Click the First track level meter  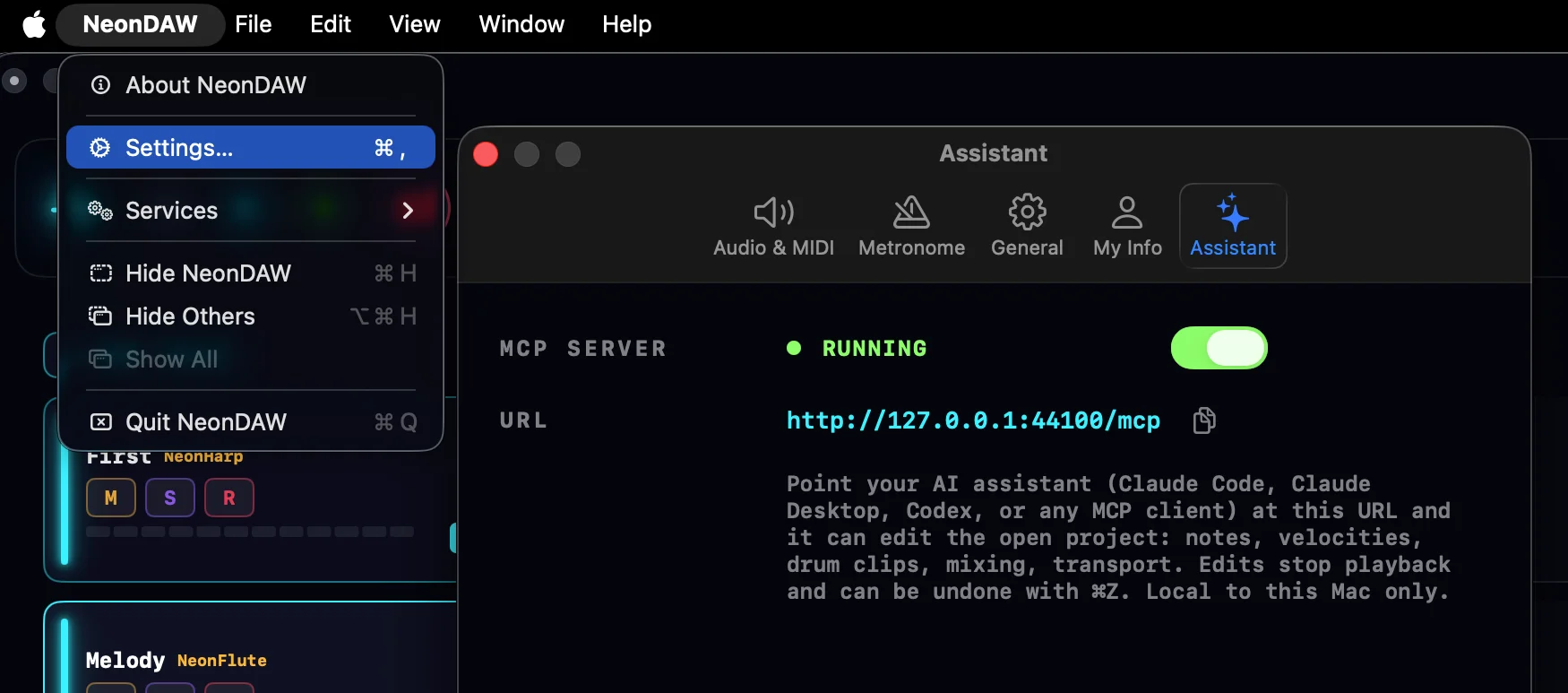(250, 532)
